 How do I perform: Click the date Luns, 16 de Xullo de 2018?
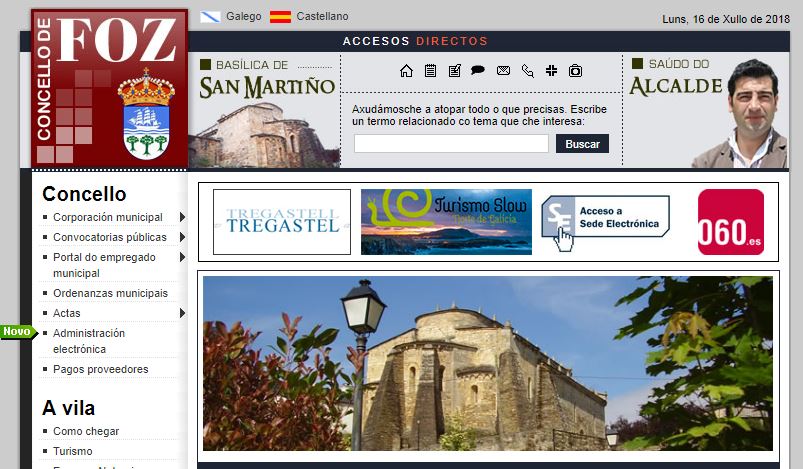point(726,19)
